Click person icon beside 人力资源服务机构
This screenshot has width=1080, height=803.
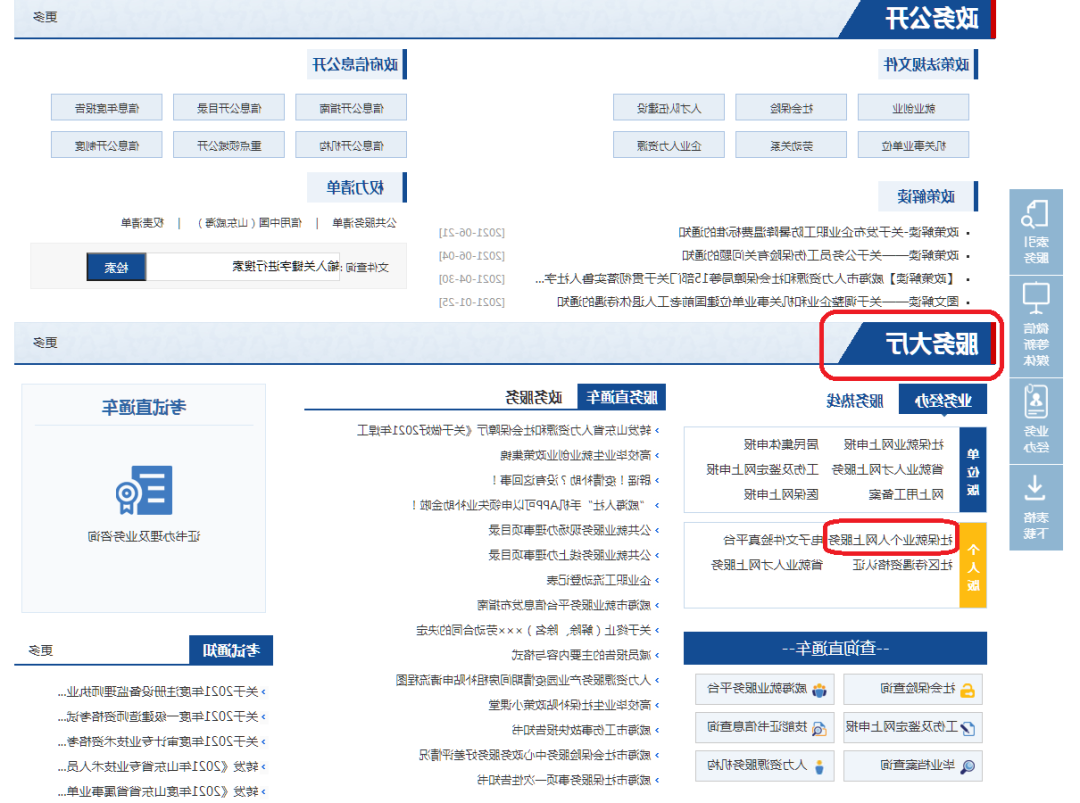point(819,766)
